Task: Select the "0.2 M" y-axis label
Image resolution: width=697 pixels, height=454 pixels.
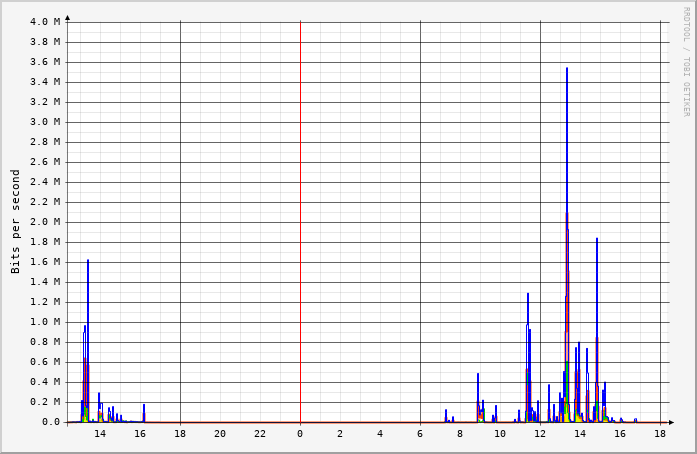Action: click(x=45, y=402)
